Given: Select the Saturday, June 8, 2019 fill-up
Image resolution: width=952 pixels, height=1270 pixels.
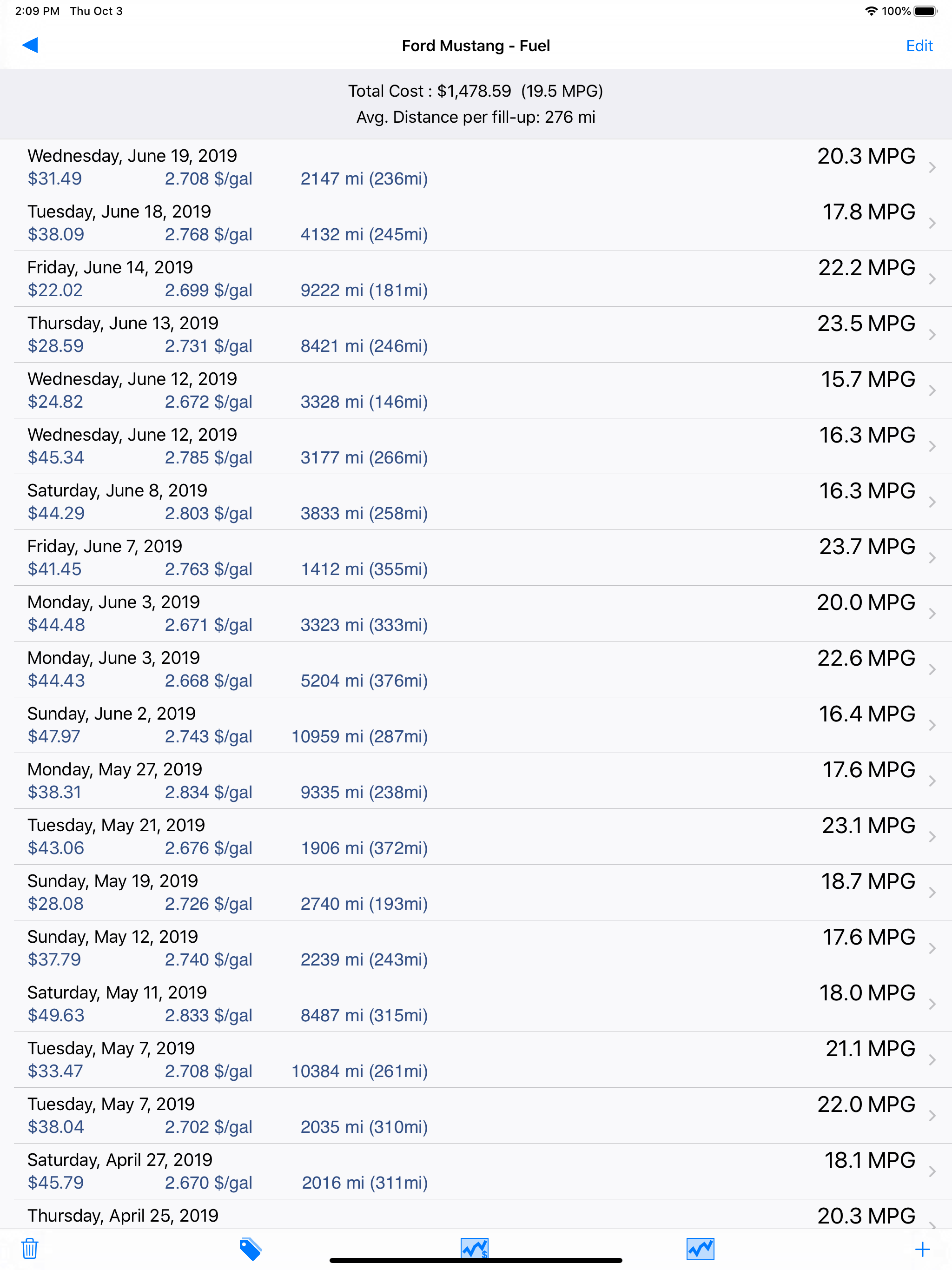Looking at the screenshot, I should 476,502.
